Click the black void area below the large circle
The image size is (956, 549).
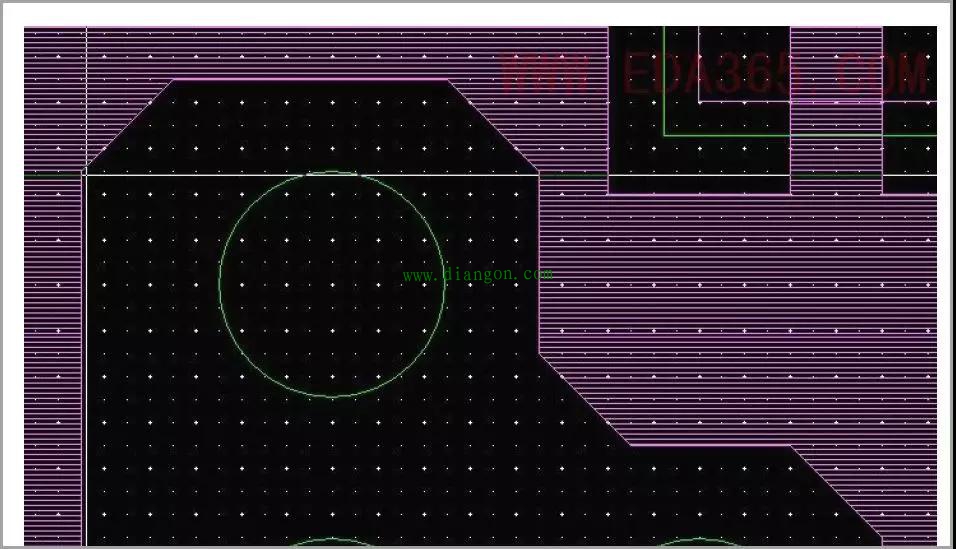coord(332,460)
